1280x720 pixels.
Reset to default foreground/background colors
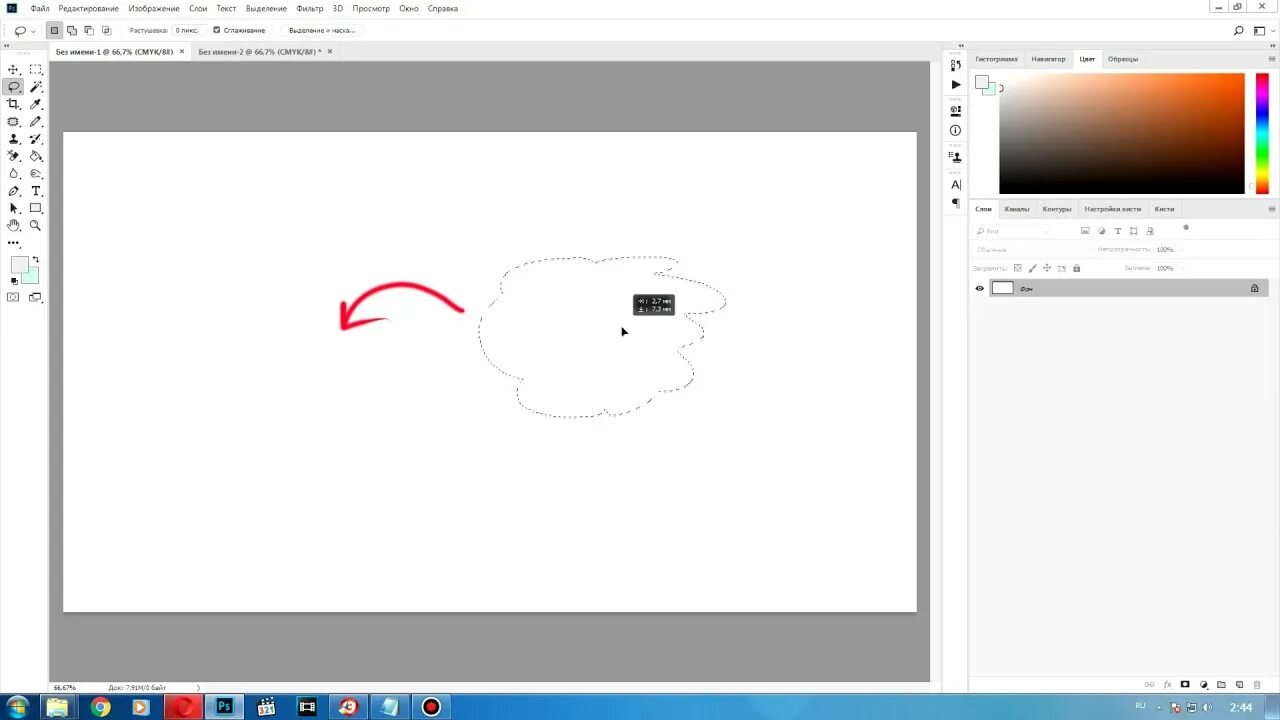tap(14, 281)
